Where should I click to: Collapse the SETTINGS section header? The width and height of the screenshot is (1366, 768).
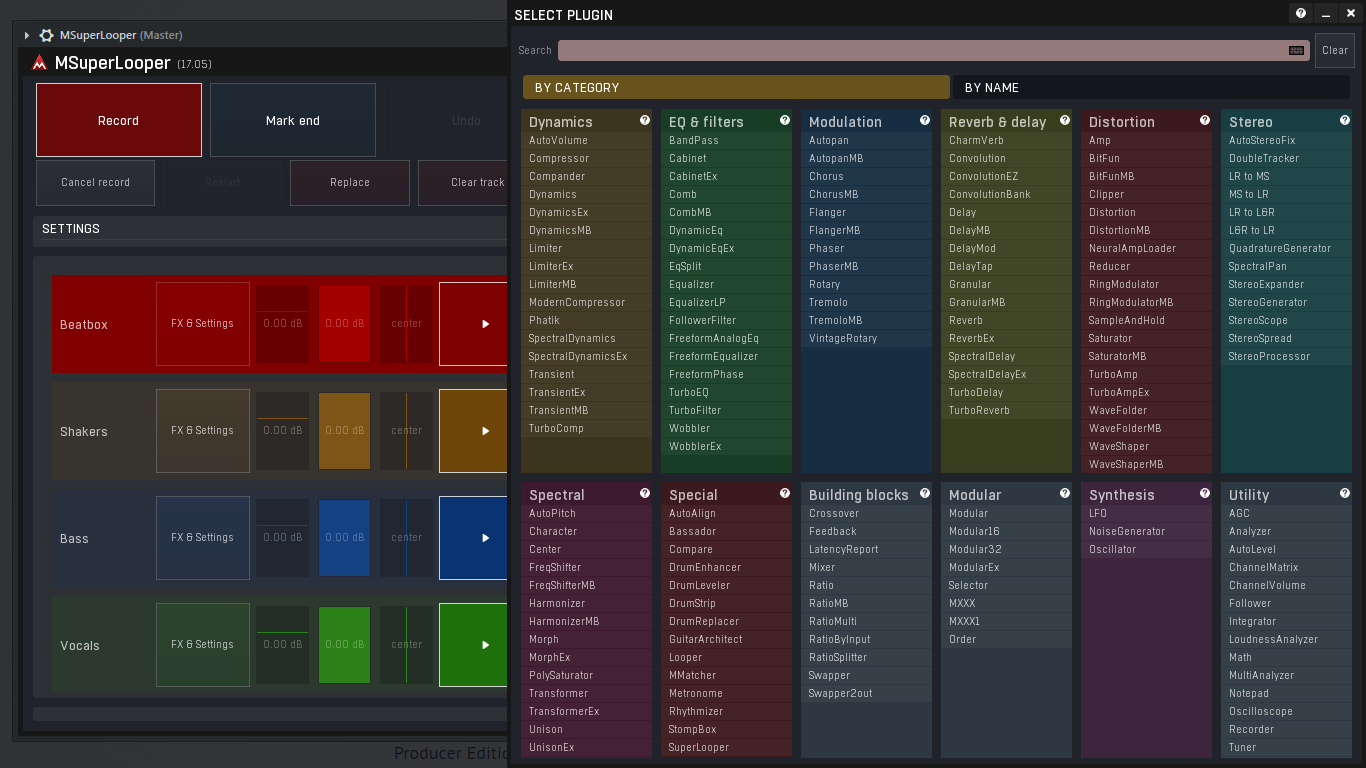coord(270,229)
